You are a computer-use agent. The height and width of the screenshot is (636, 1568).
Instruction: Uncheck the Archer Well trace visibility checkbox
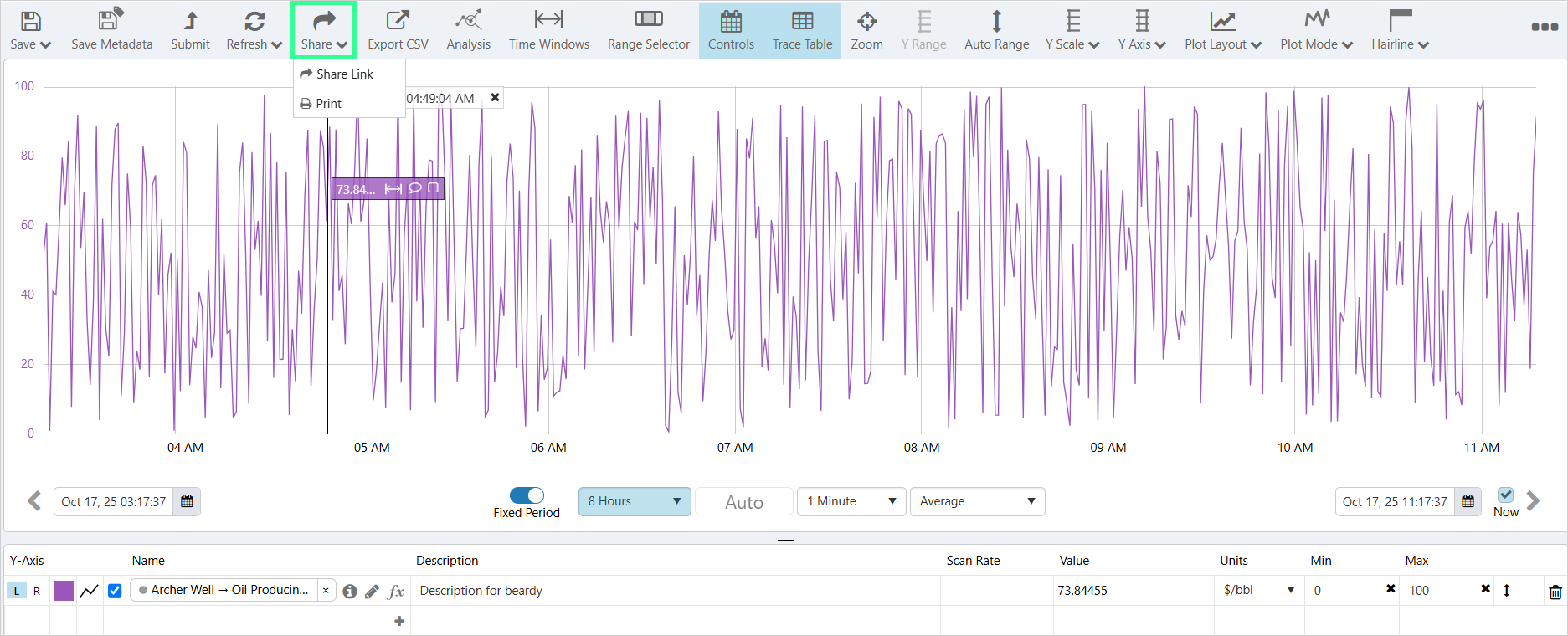pos(115,591)
